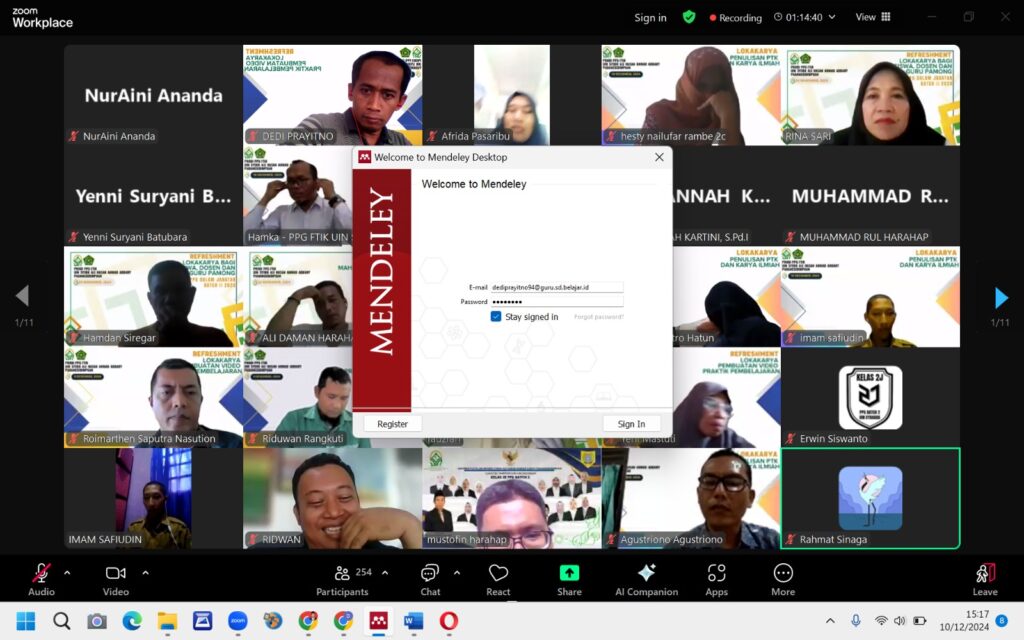Open Microsoft Word from the taskbar
1024x640 pixels.
pos(413,620)
